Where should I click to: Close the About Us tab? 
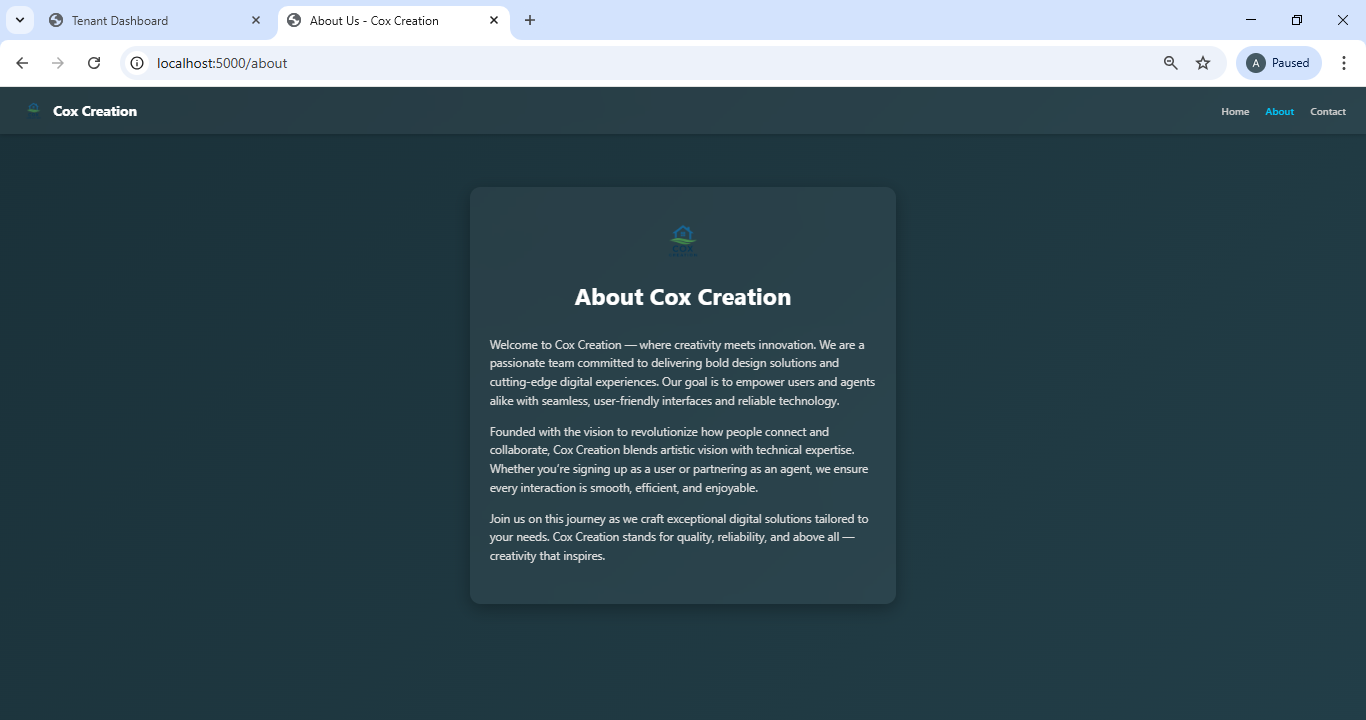[x=494, y=20]
